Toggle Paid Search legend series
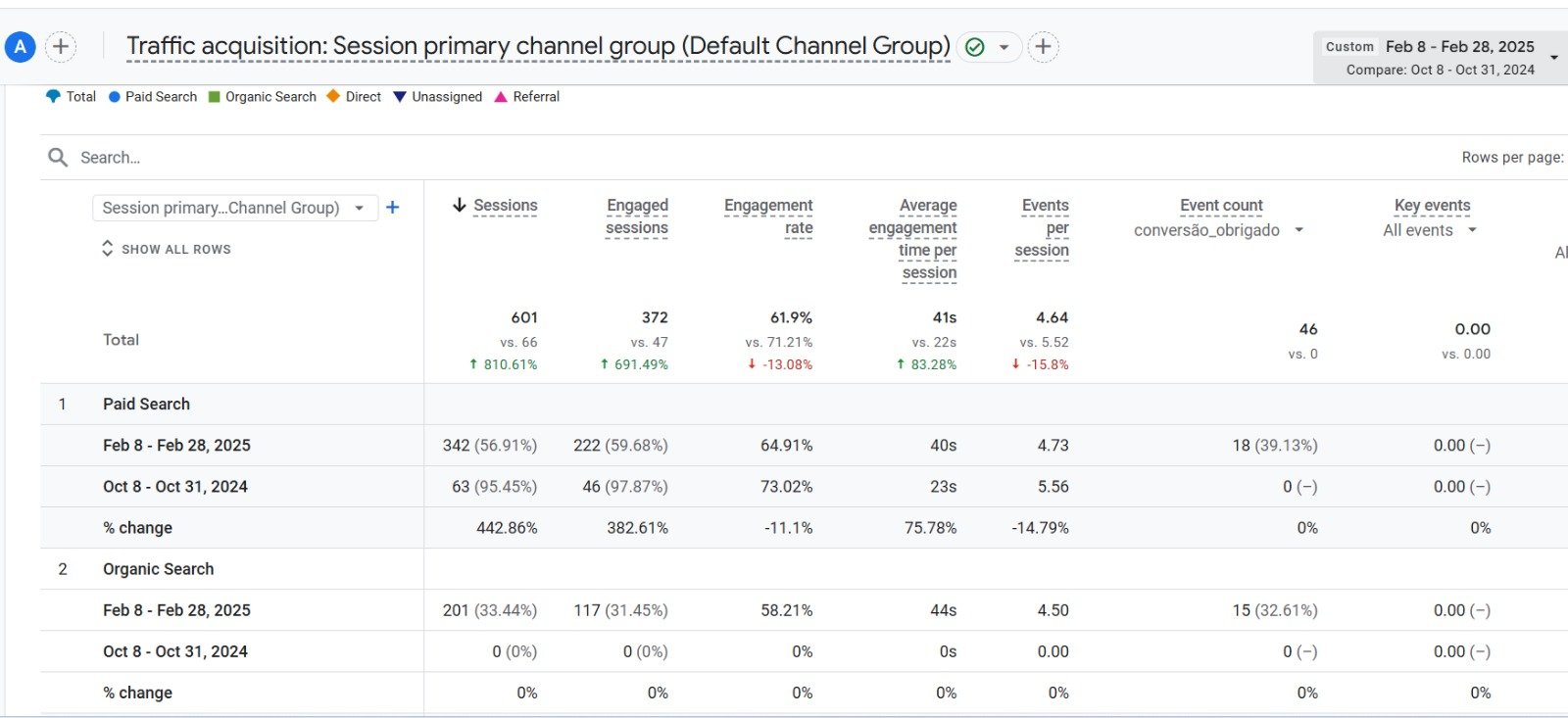 152,97
